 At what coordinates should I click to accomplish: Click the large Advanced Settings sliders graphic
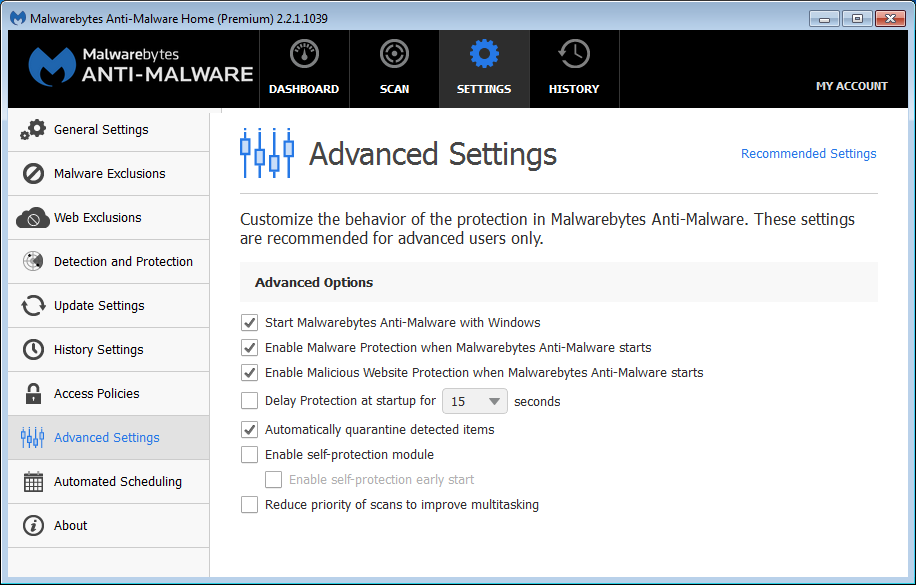266,153
